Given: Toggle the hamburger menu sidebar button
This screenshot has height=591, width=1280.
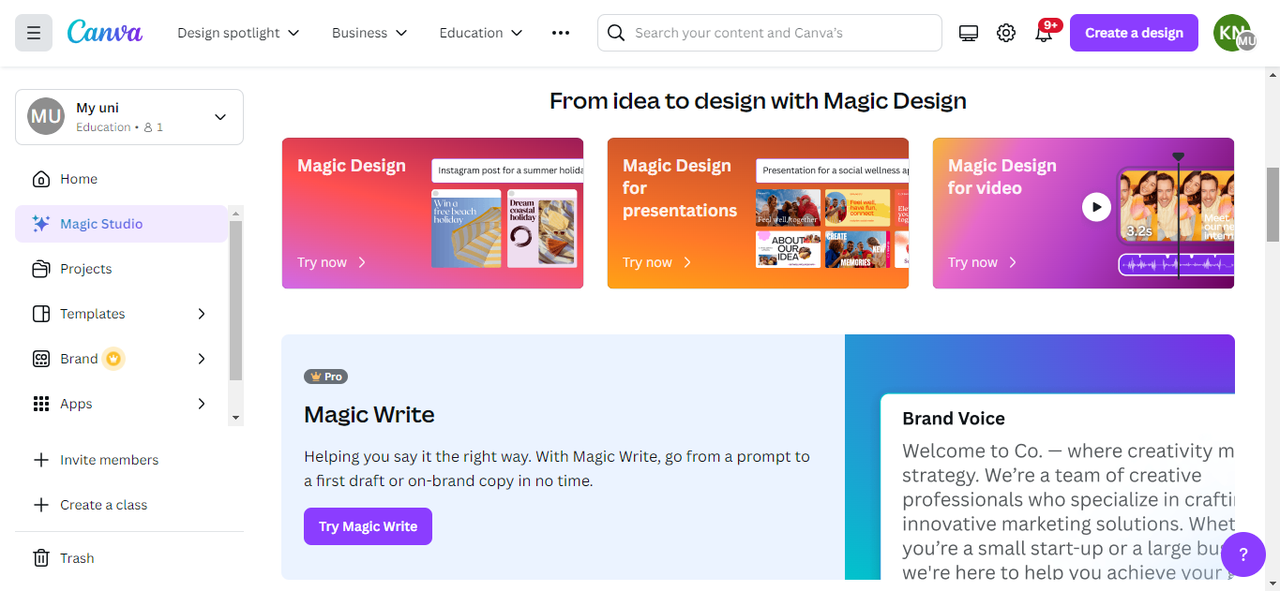Looking at the screenshot, I should coord(33,33).
